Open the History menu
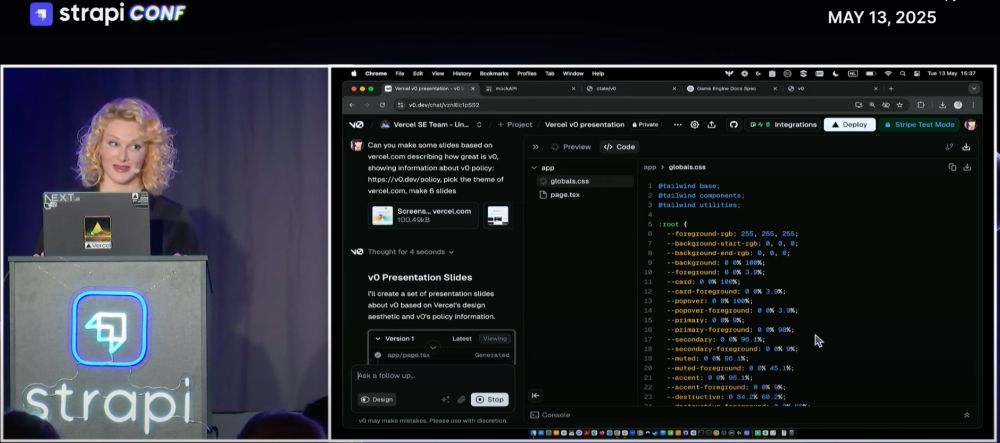 pos(462,73)
